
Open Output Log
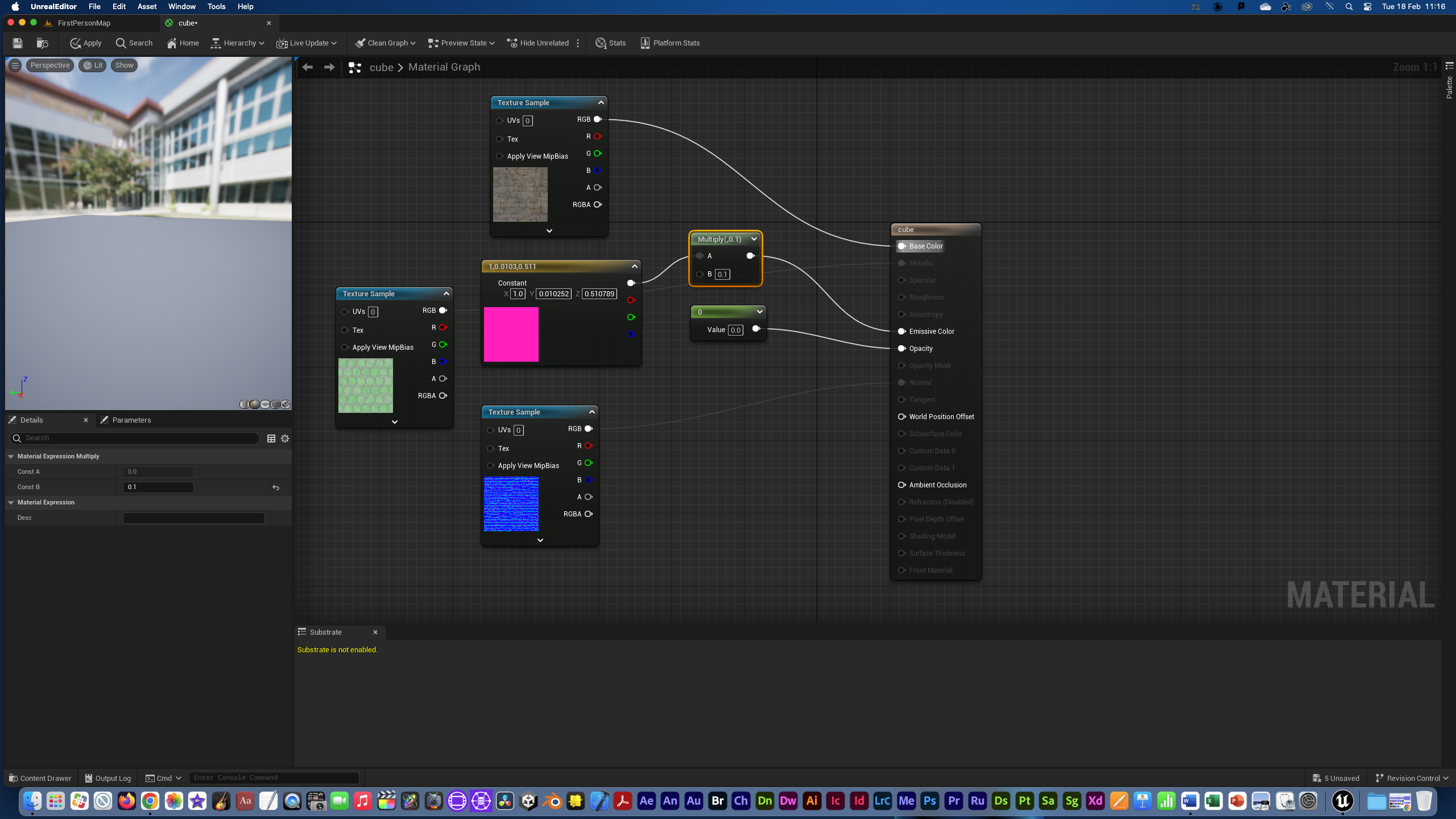point(107,778)
